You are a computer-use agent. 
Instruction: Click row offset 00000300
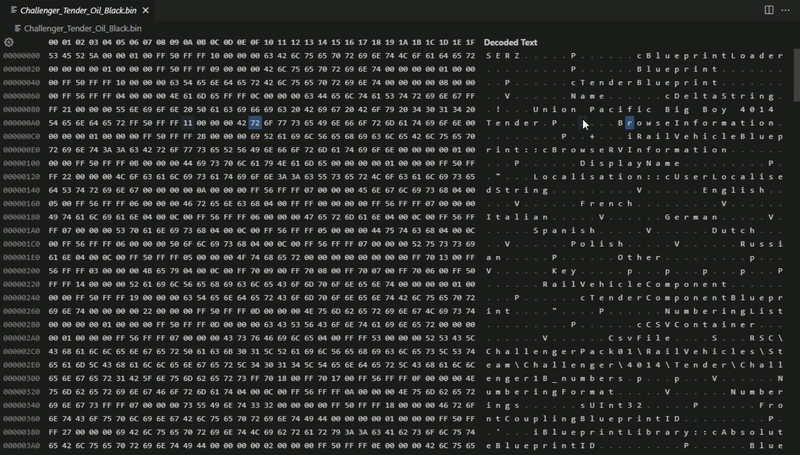coord(21,378)
